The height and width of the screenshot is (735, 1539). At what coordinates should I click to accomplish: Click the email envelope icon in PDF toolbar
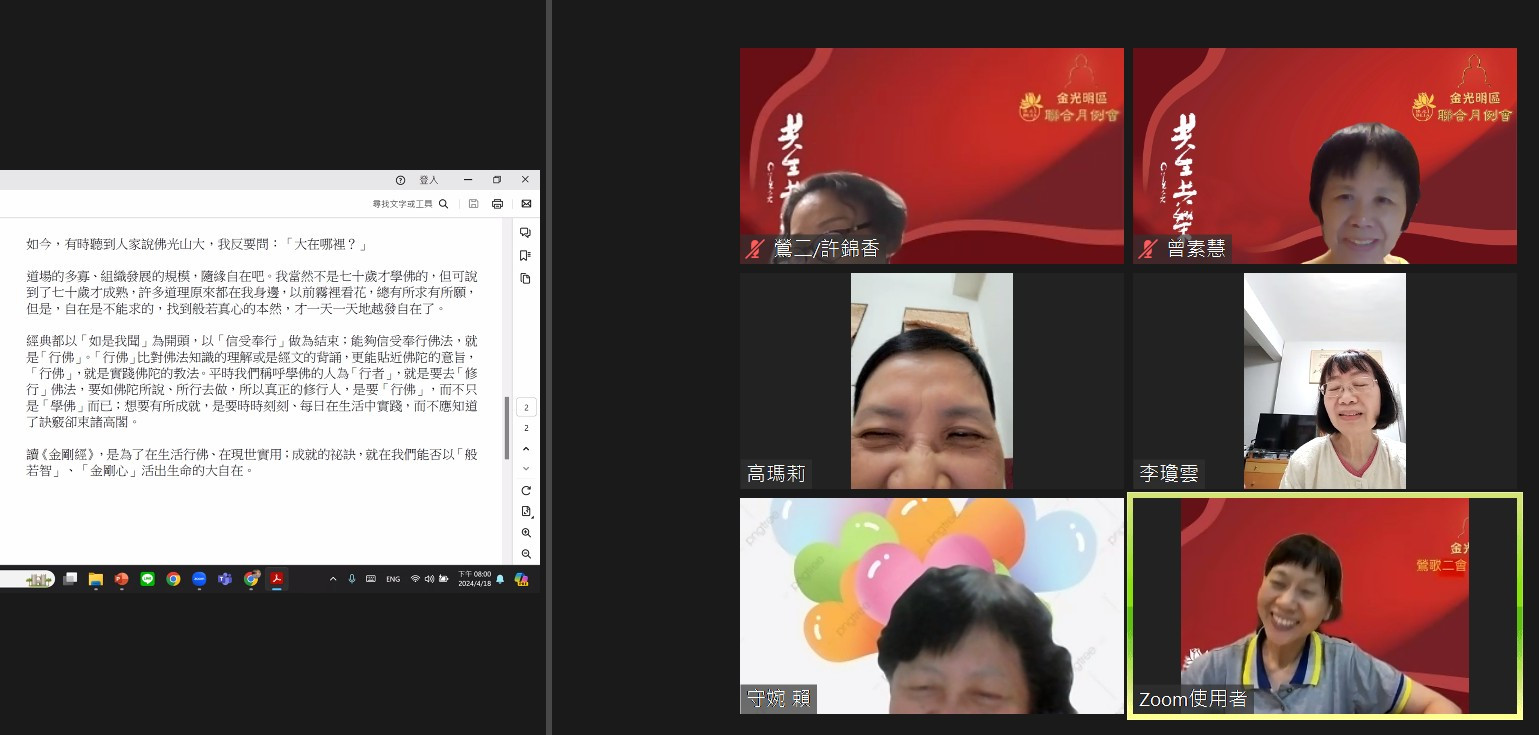coord(526,204)
